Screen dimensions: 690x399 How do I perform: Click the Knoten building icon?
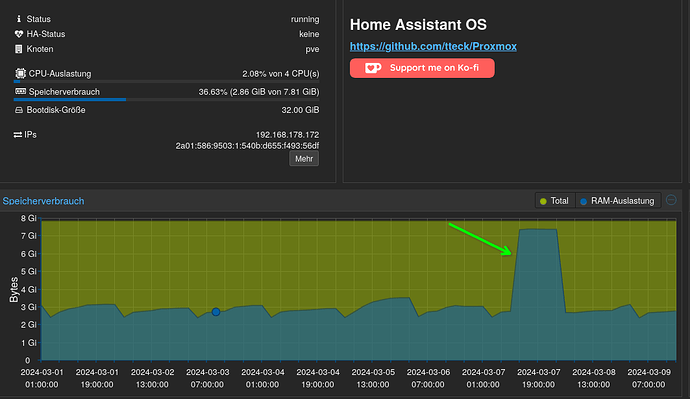18,49
